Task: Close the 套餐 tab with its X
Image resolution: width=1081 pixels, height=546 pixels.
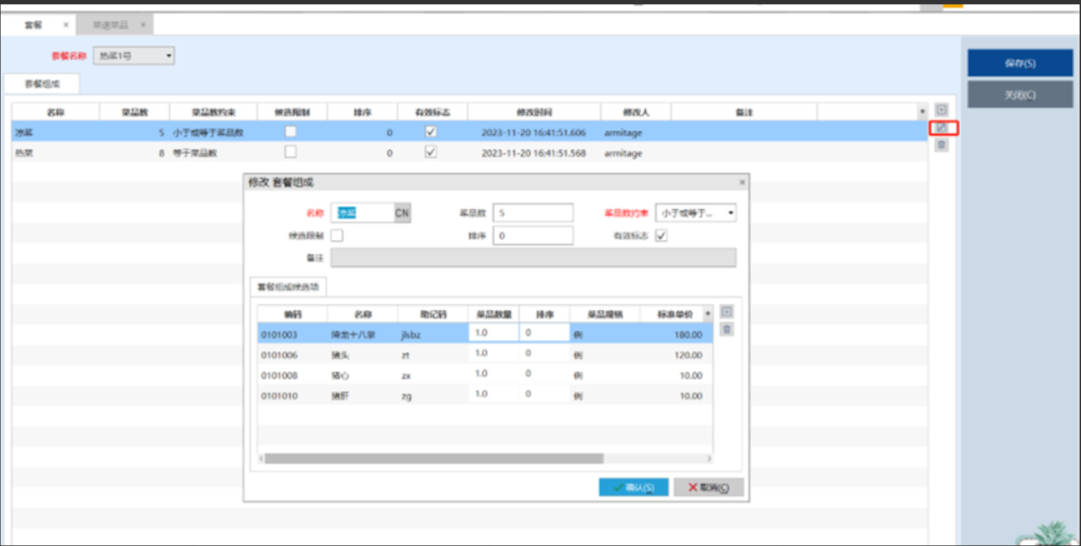Action: (x=66, y=24)
